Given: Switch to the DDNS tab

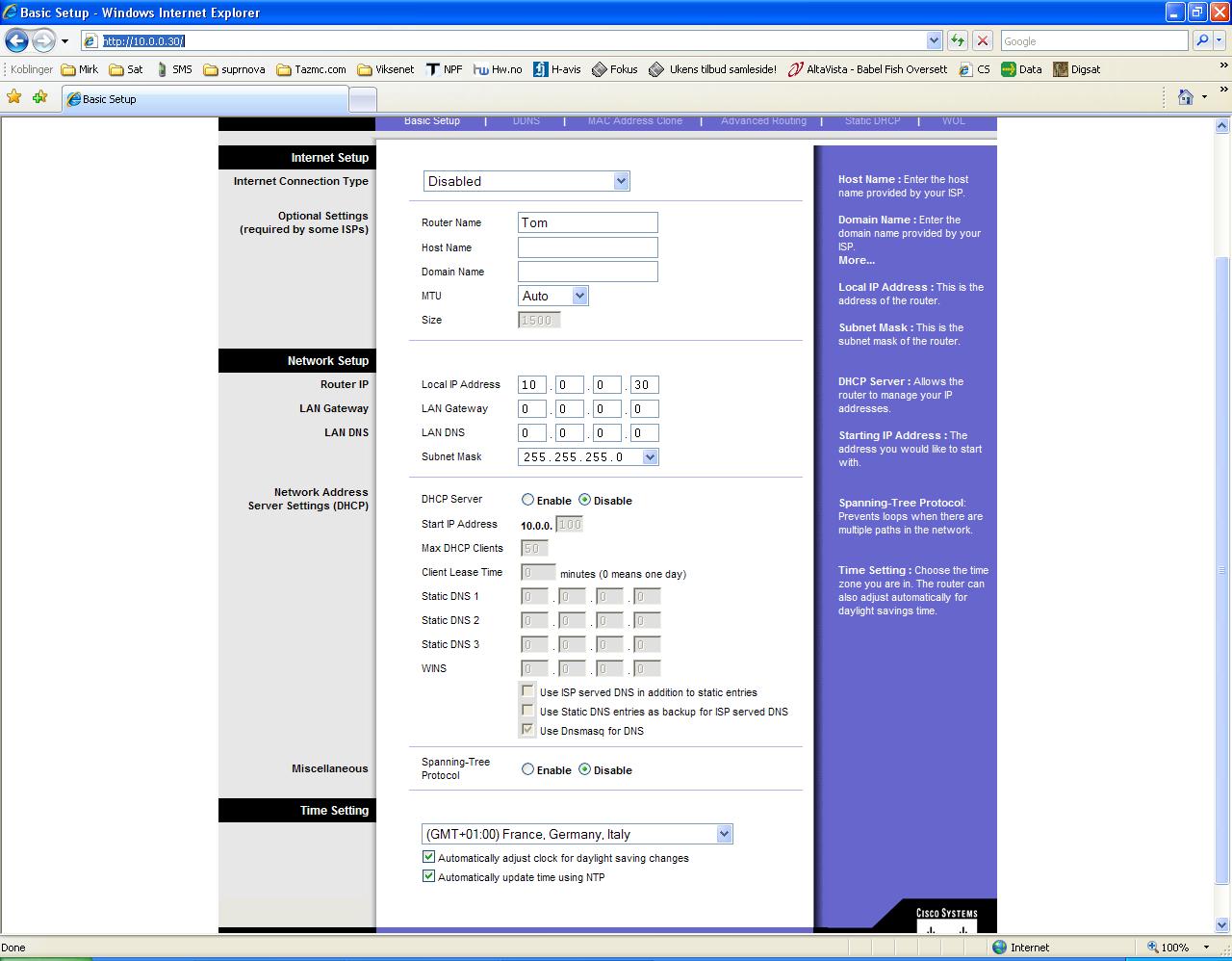Looking at the screenshot, I should [x=526, y=121].
